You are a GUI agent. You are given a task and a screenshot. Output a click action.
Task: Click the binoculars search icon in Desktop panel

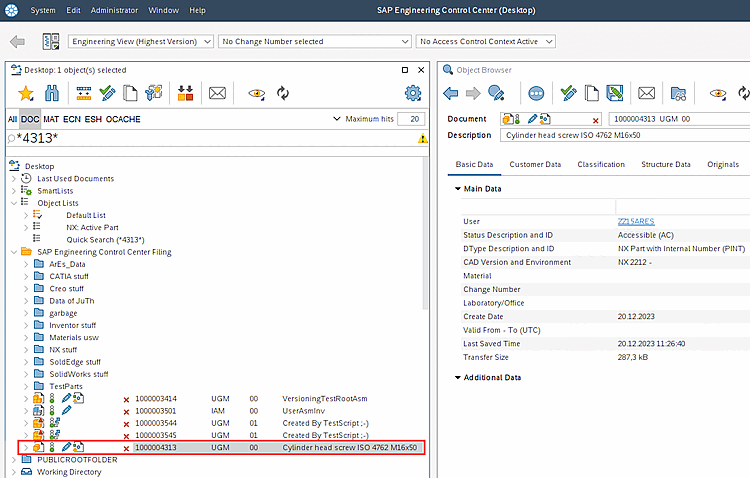tap(52, 93)
